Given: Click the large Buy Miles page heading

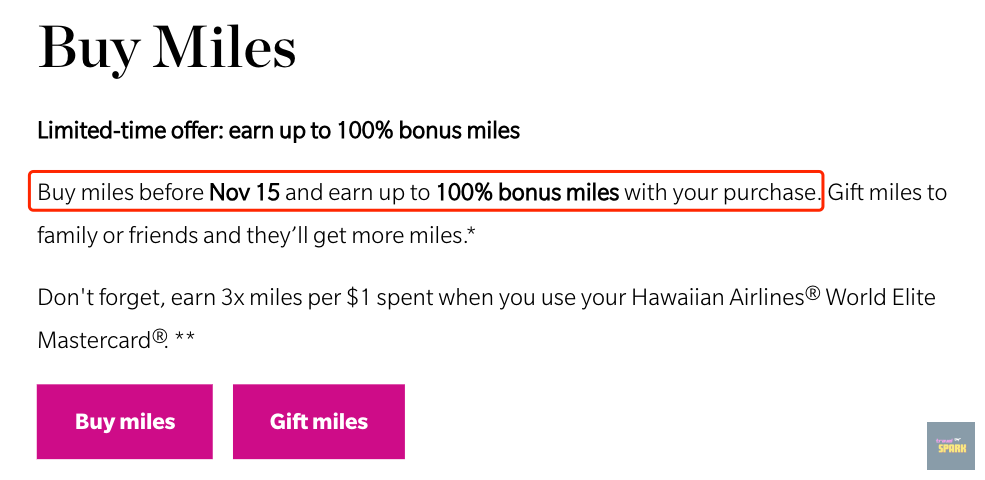Looking at the screenshot, I should [166, 47].
